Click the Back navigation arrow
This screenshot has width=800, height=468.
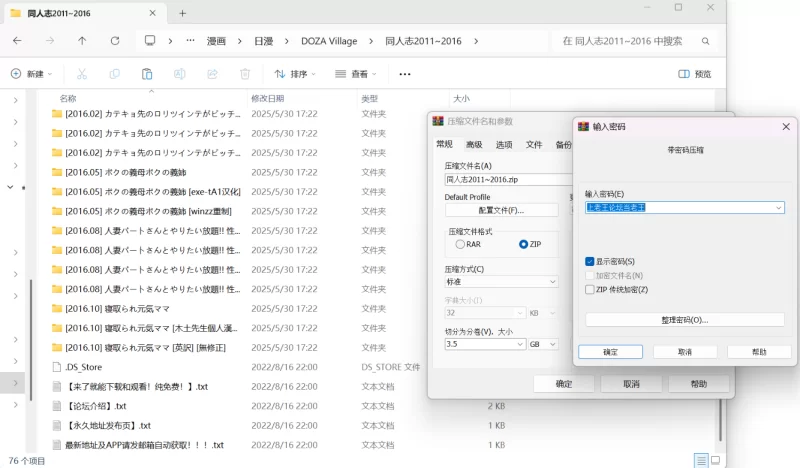17,41
